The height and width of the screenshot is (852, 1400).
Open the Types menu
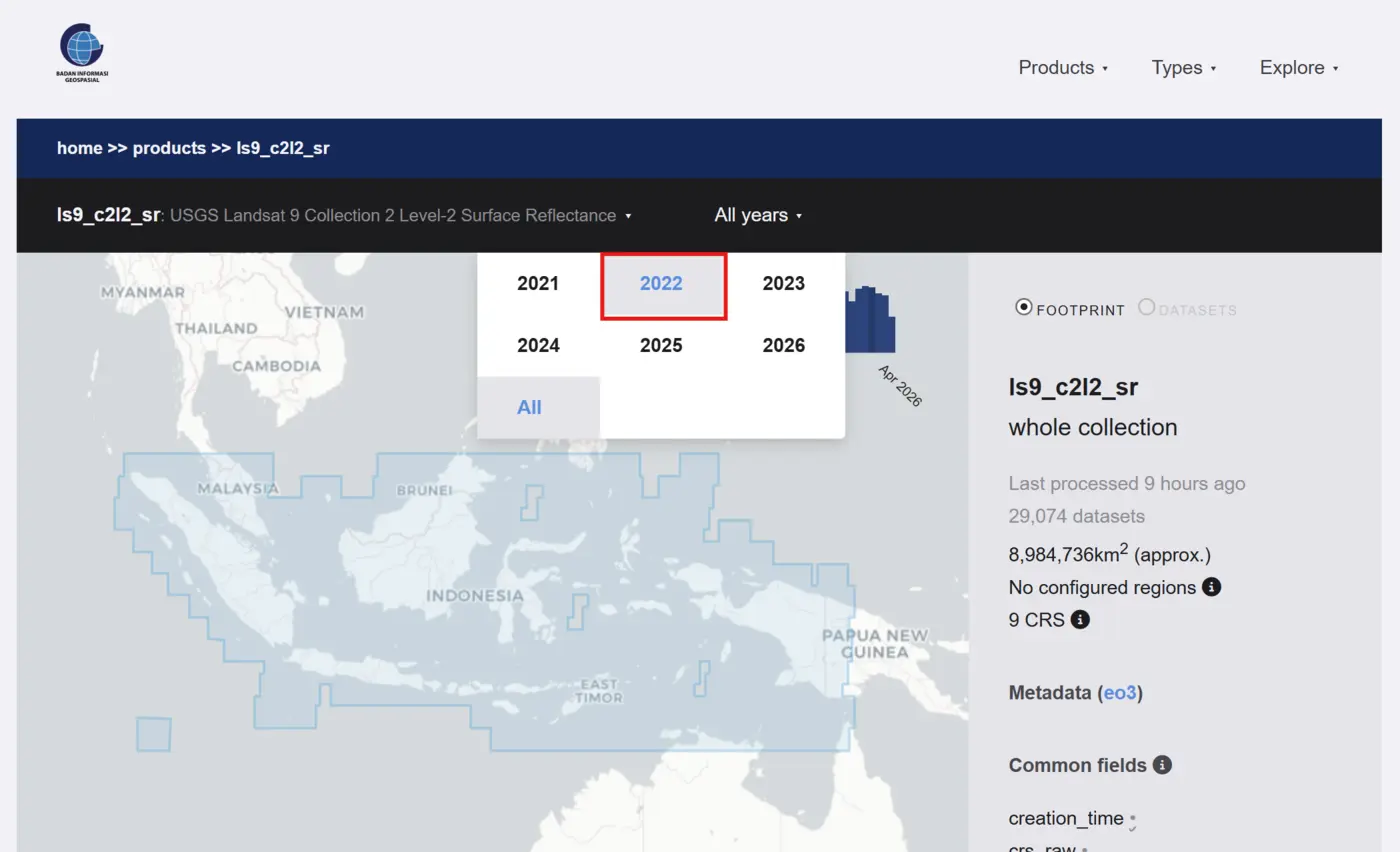coord(1184,68)
